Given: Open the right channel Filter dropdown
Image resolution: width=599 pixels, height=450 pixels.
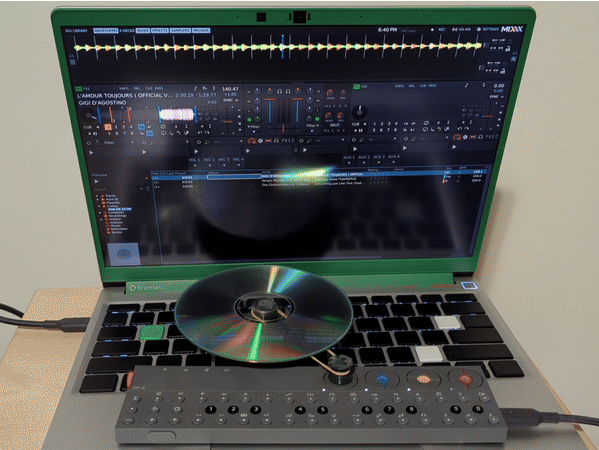Looking at the screenshot, I should point(312,125).
